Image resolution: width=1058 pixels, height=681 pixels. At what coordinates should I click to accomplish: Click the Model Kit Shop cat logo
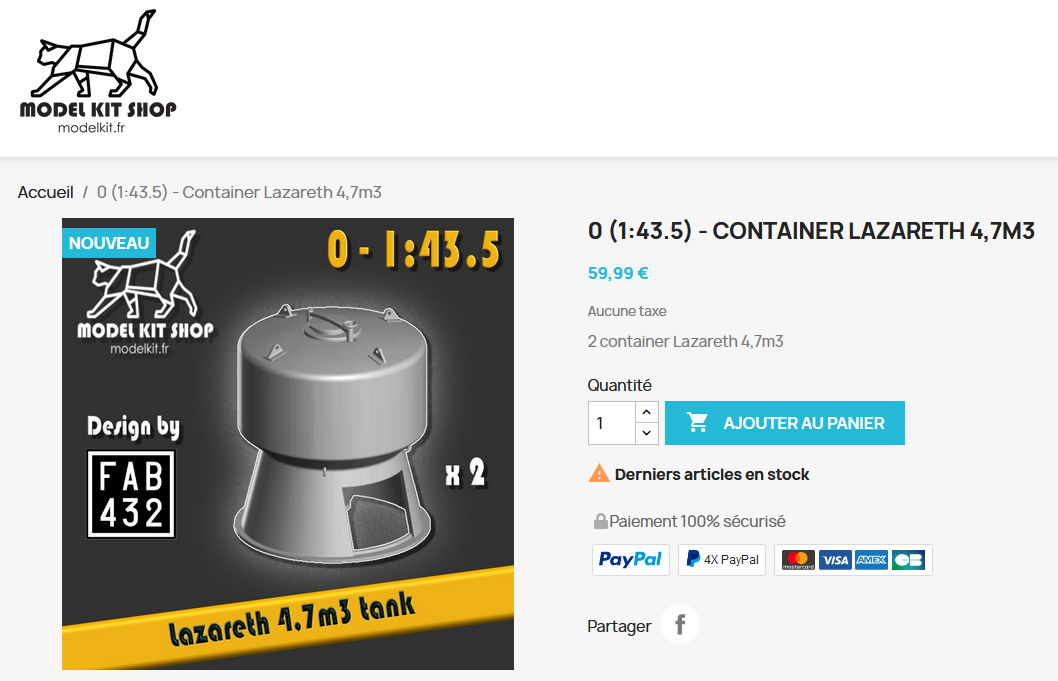pos(98,72)
